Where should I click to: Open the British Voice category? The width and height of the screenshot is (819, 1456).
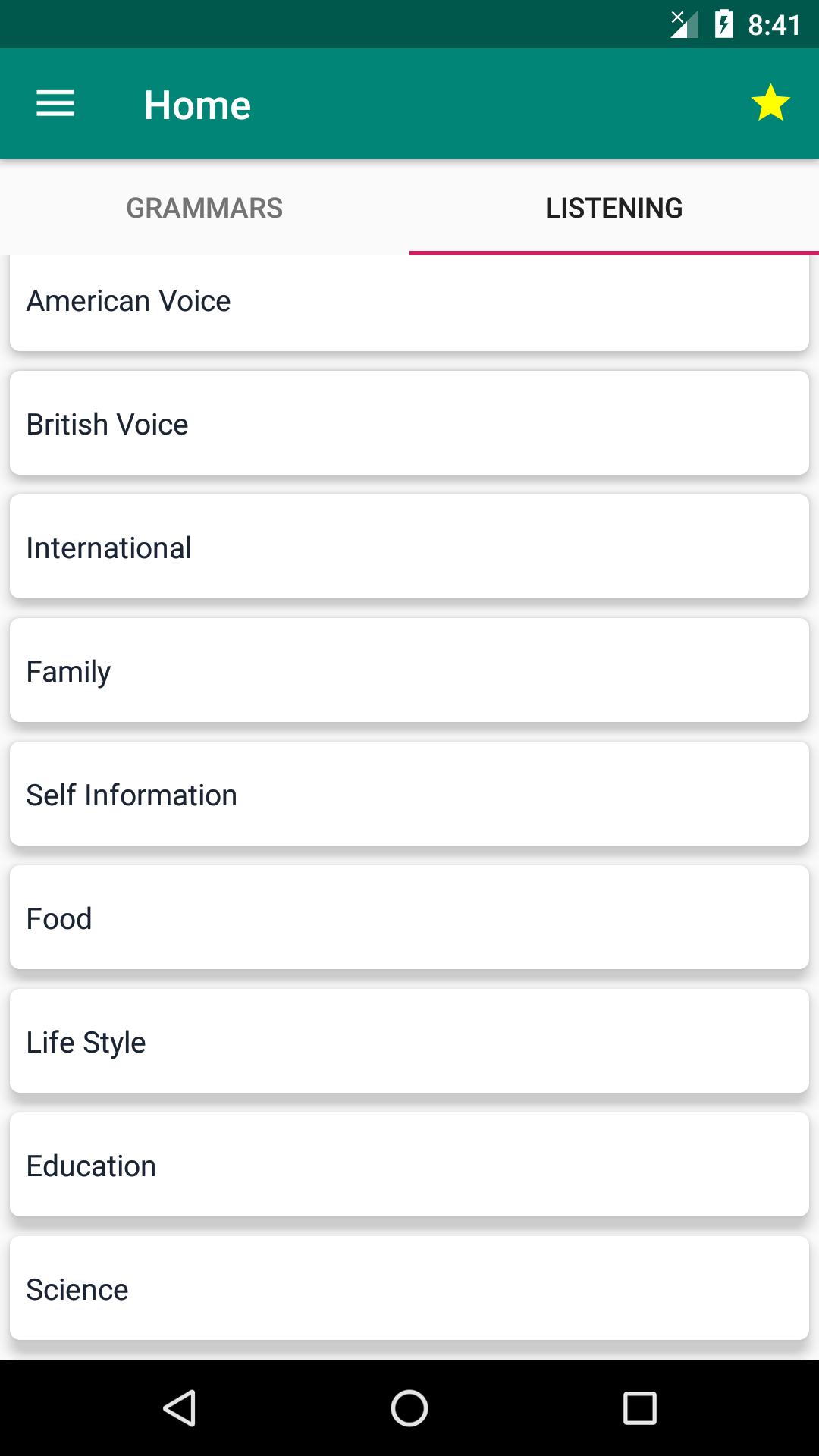[409, 423]
